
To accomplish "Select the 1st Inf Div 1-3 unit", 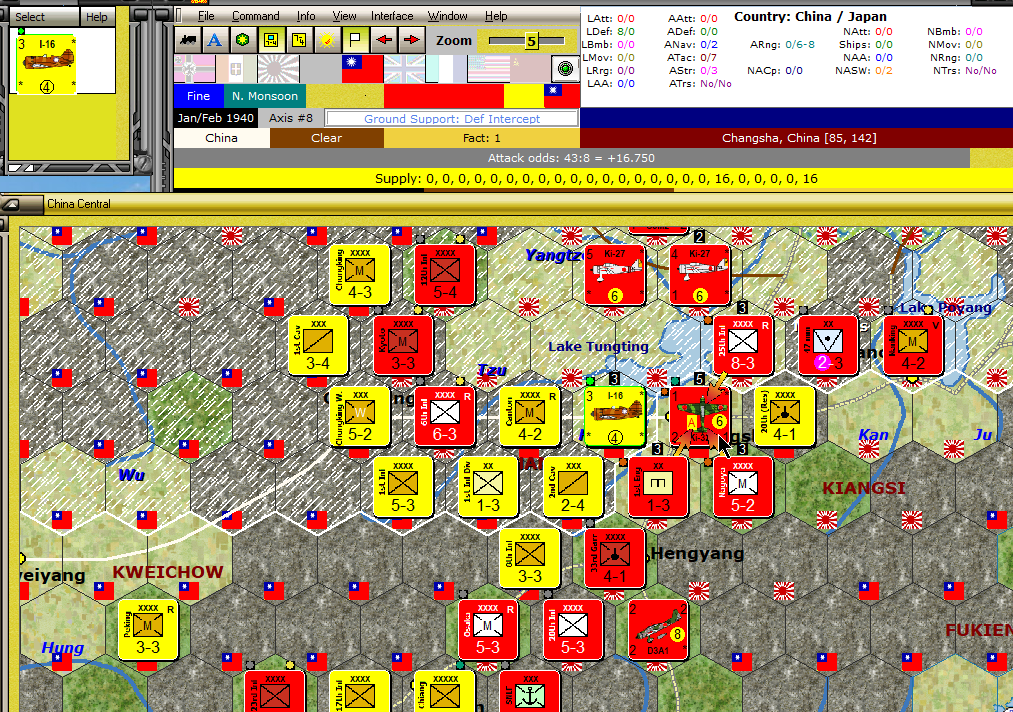I will (488, 488).
